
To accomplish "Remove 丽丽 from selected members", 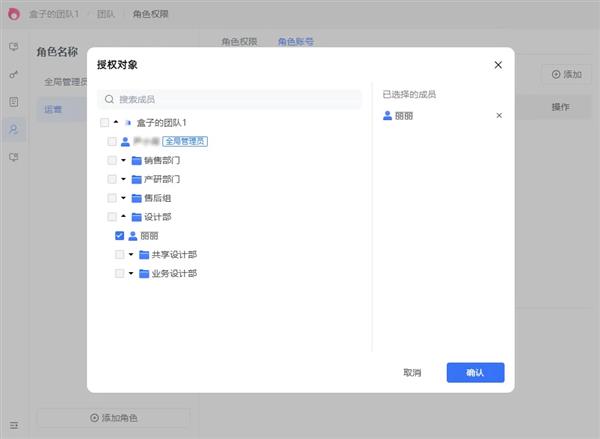I will point(499,116).
